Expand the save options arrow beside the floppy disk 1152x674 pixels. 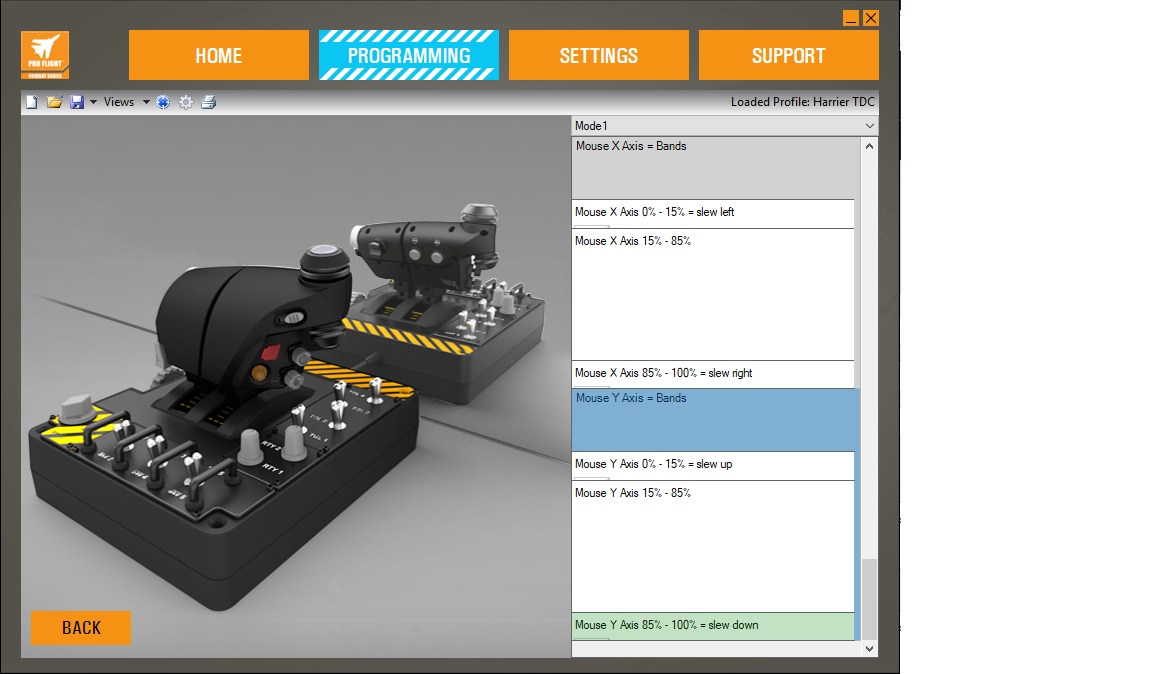coord(93,102)
